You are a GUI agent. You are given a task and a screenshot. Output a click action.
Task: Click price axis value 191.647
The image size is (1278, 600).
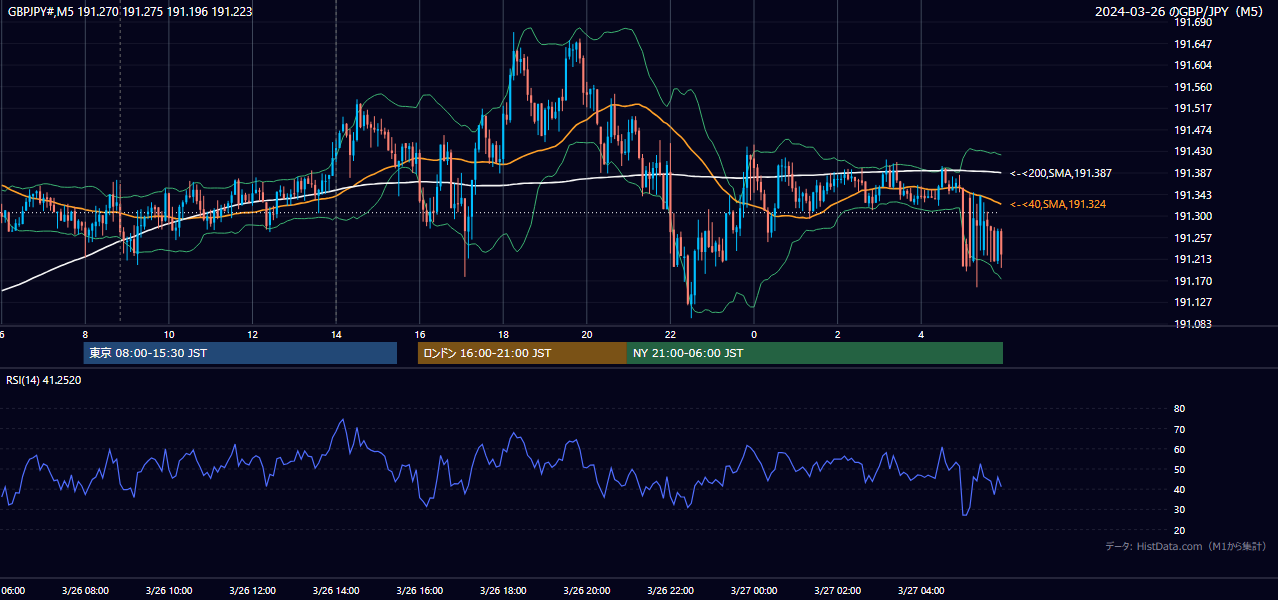[1192, 44]
